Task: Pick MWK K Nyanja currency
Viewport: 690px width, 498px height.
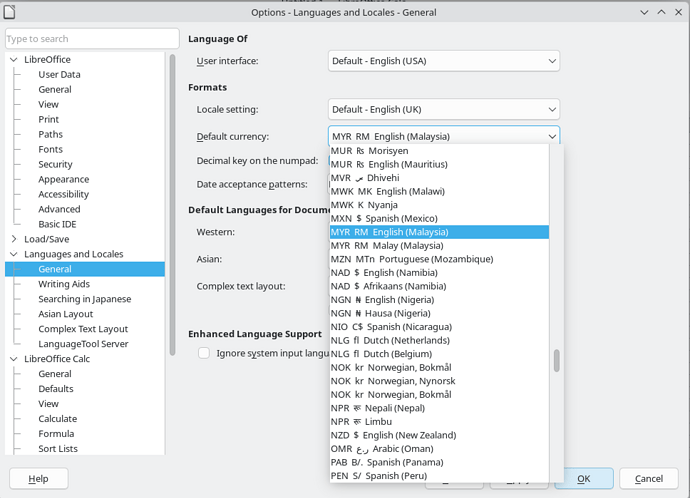Action: (x=439, y=205)
